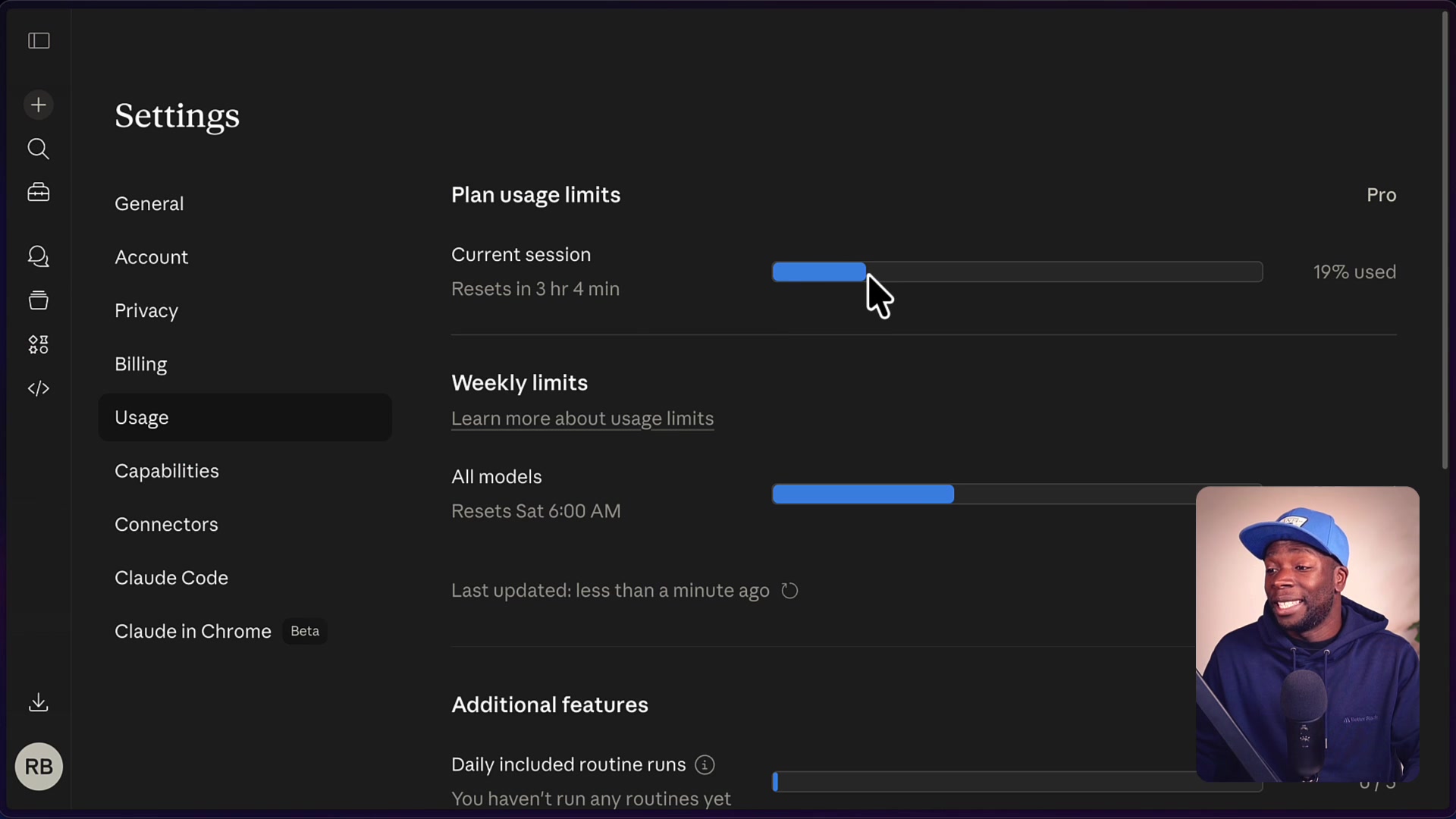Click Learn more about usage limits
Screen dimensions: 1456x819
[x=582, y=418]
